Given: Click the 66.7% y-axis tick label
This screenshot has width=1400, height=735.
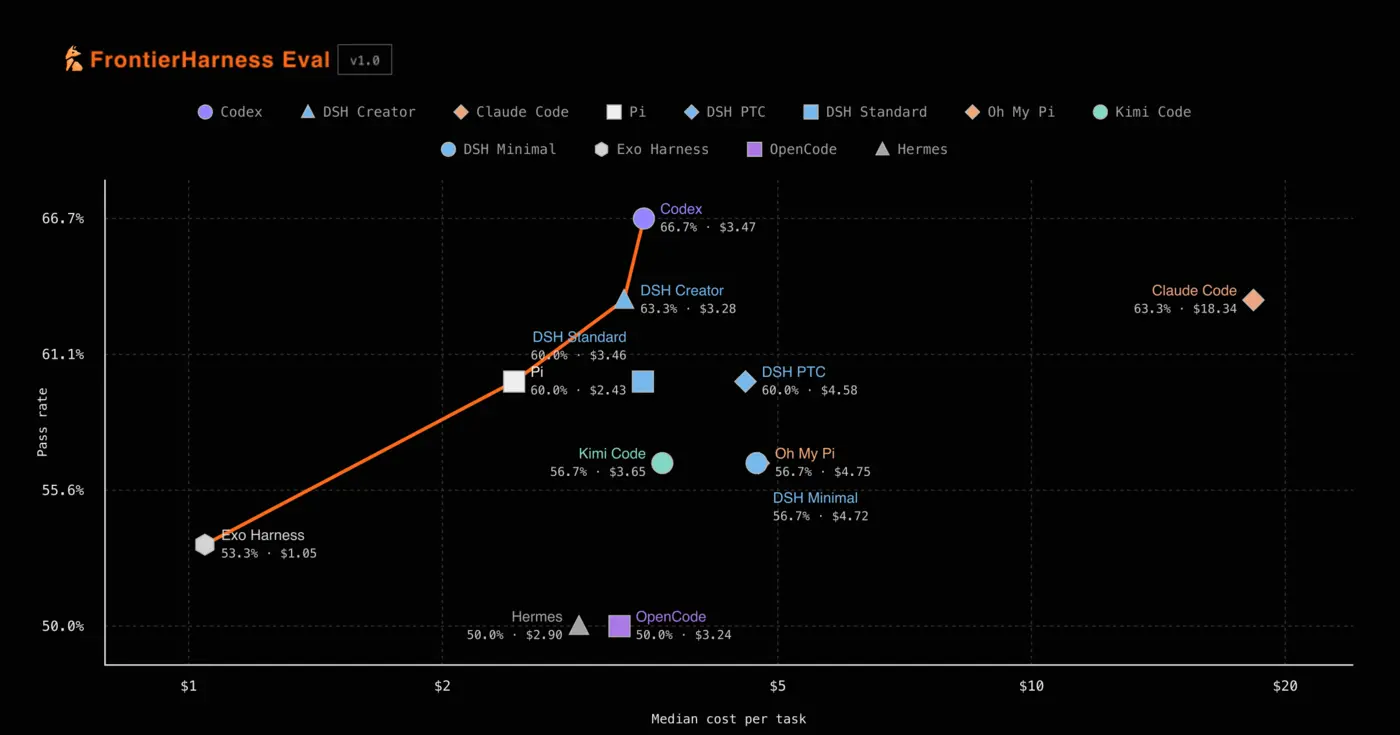Looking at the screenshot, I should coord(65,218).
